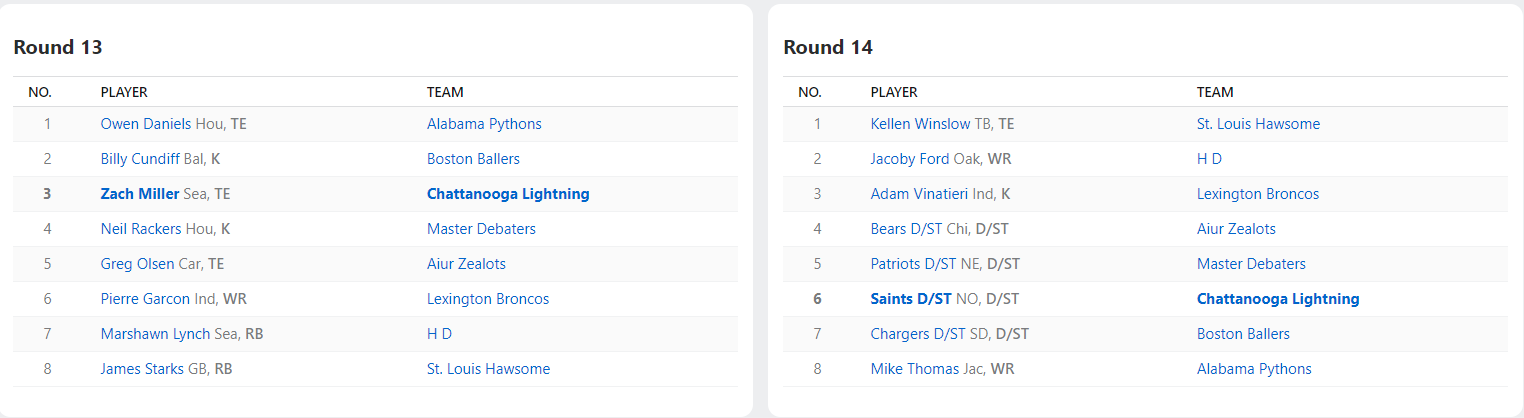Open Saints D/ST player link
1524x418 pixels.
tap(910, 299)
